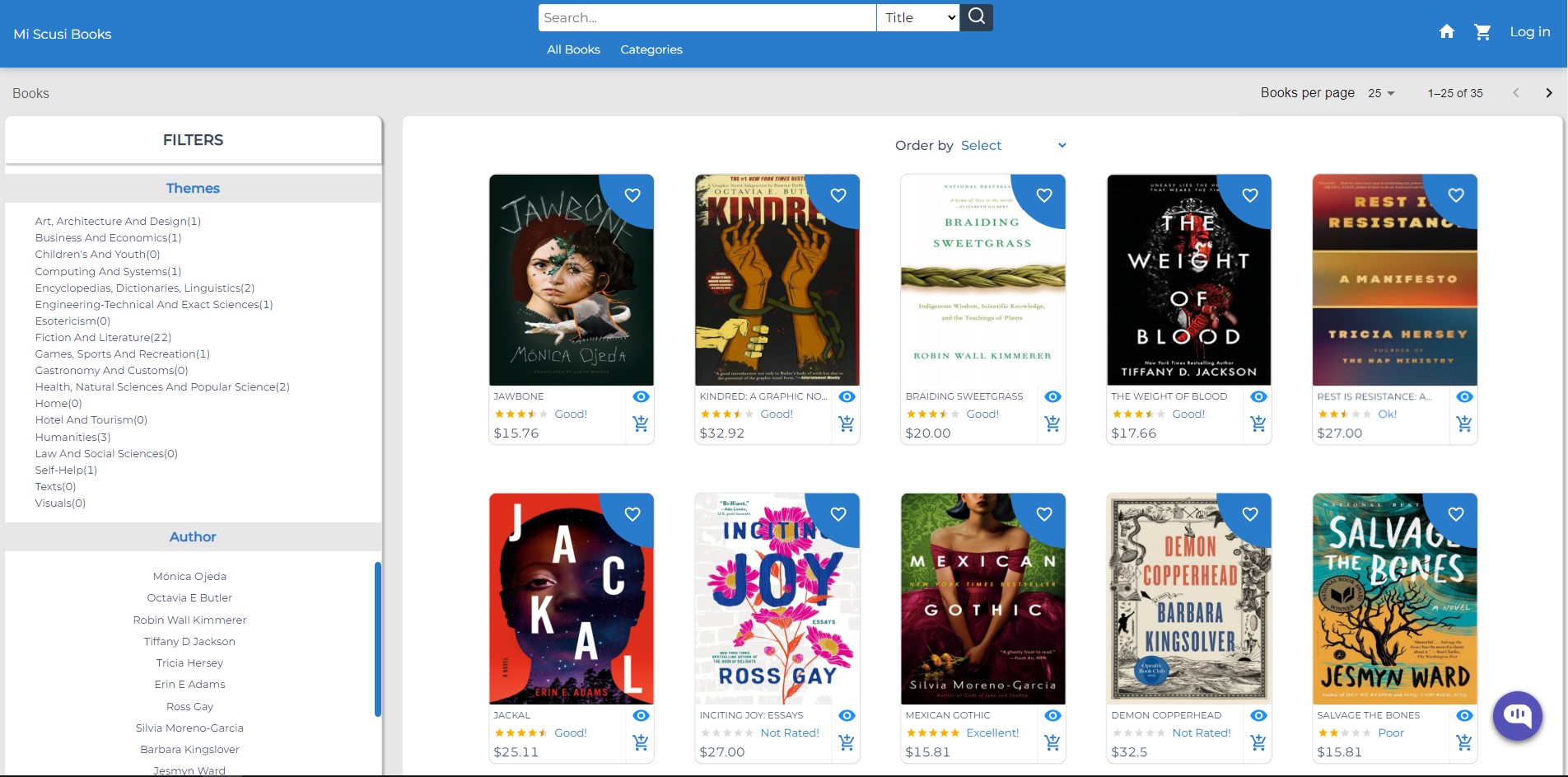Favorite Mexican Gothic with heart icon
The image size is (1568, 777).
click(x=1044, y=514)
